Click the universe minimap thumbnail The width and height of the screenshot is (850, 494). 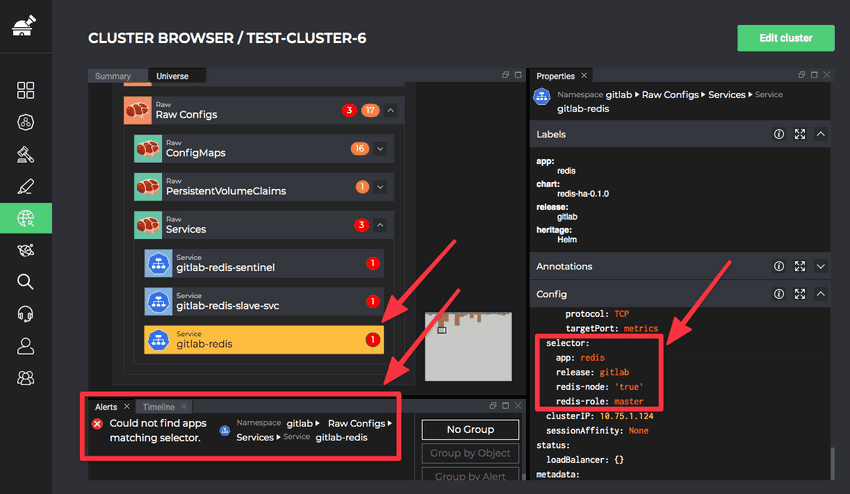pyautogui.click(x=468, y=347)
